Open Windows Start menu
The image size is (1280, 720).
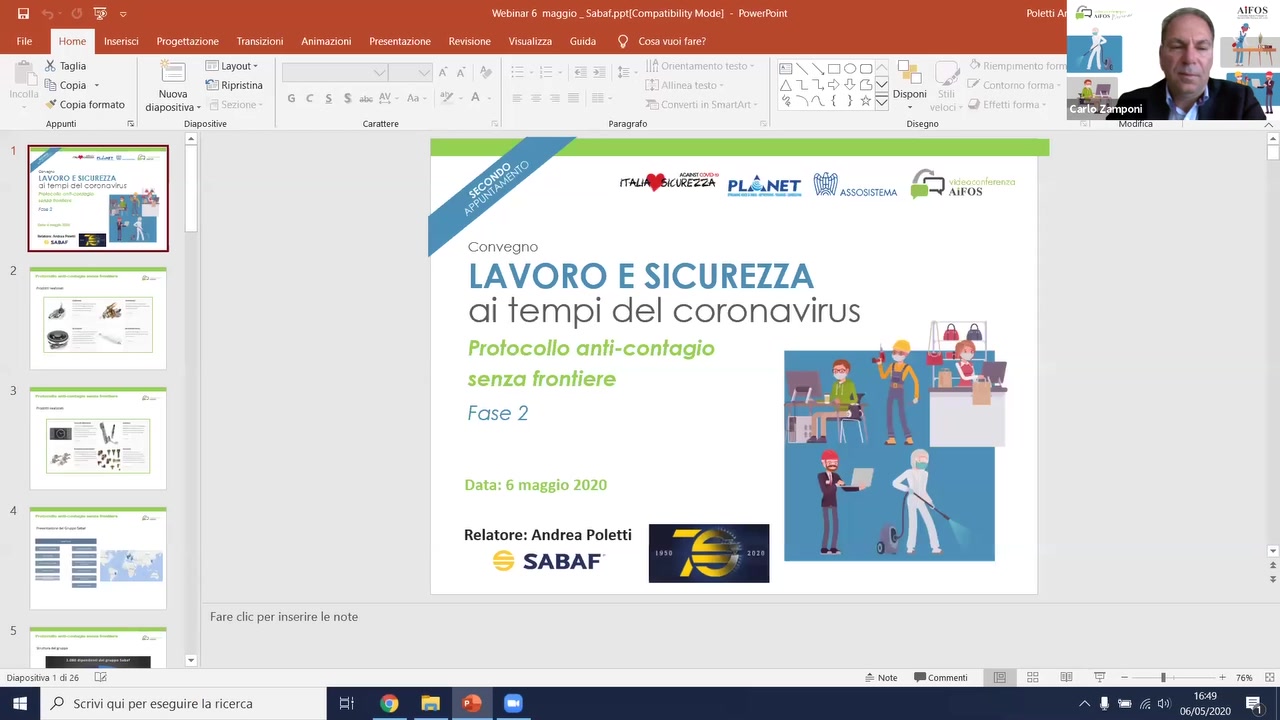coord(20,703)
